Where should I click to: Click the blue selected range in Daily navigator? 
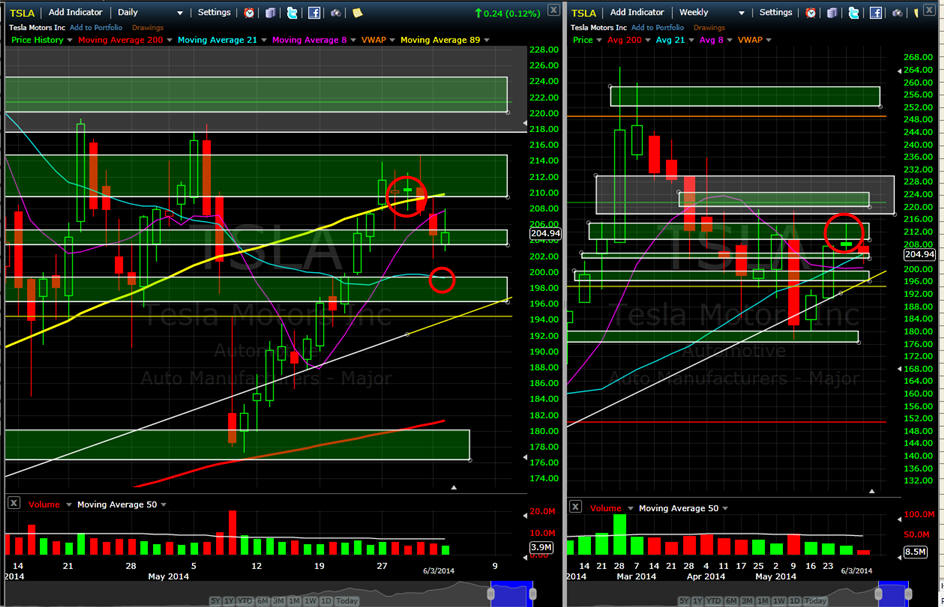click(511, 594)
